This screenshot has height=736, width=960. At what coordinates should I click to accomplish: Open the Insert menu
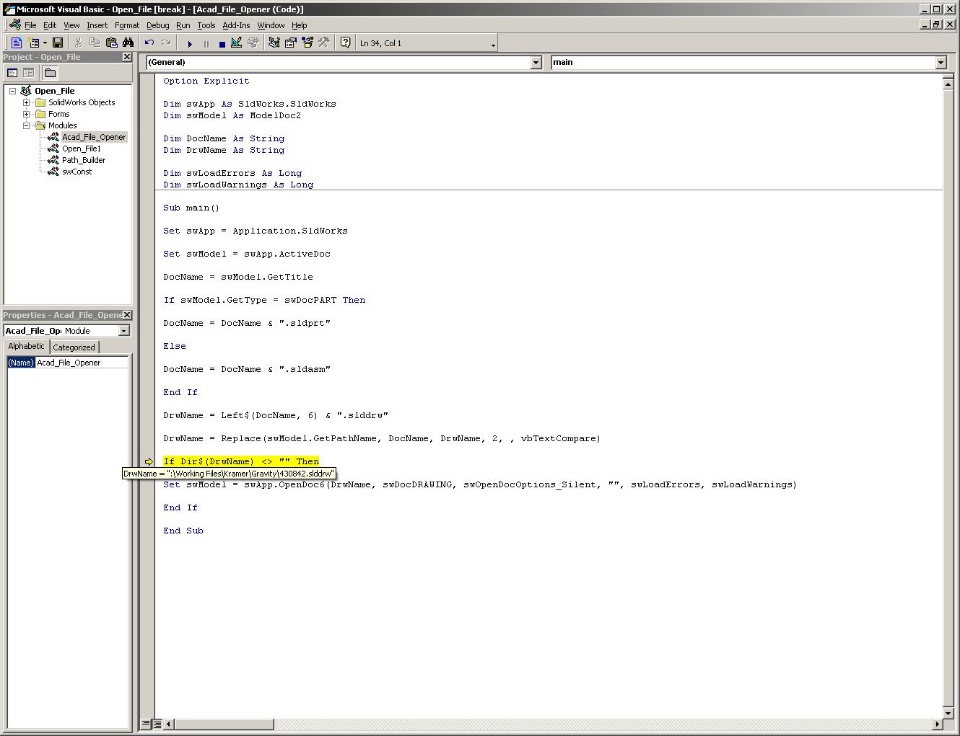(x=97, y=25)
